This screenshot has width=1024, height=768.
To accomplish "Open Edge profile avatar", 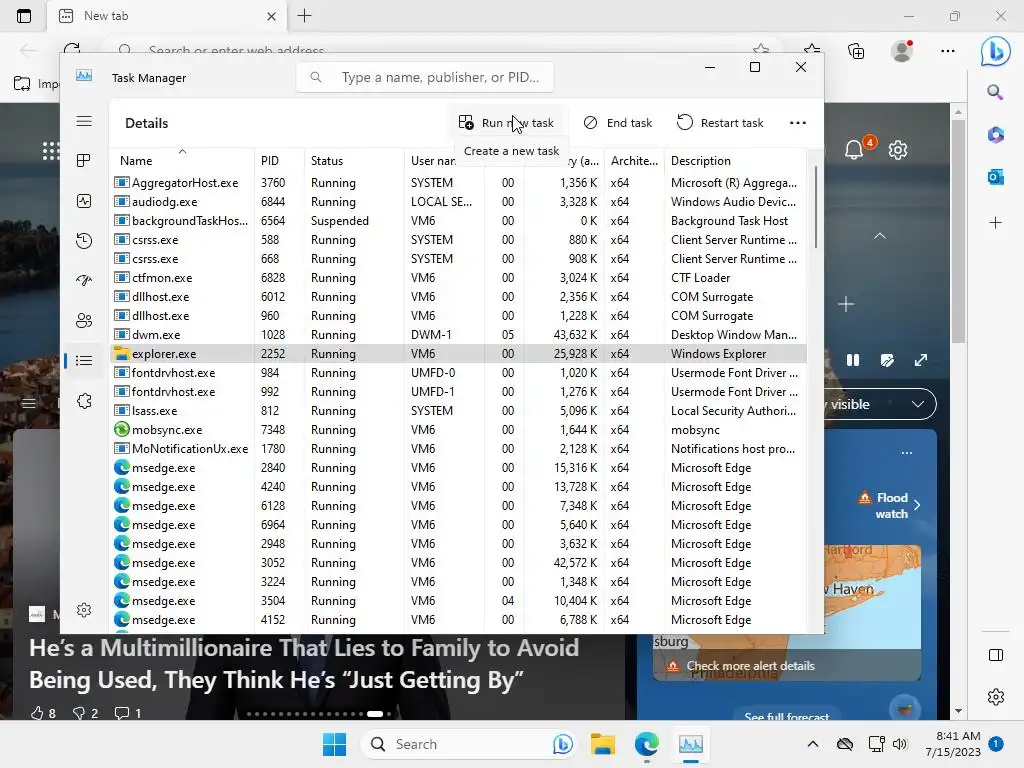I will [902, 50].
